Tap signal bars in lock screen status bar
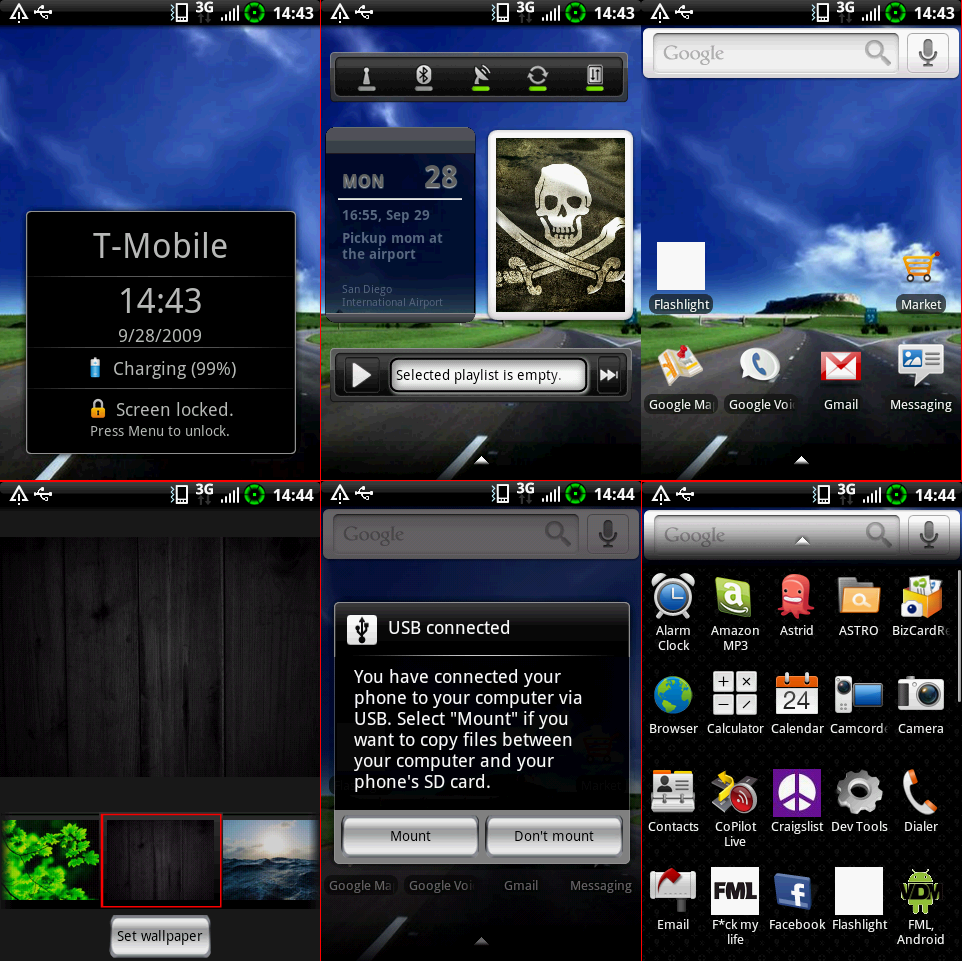 click(x=229, y=12)
